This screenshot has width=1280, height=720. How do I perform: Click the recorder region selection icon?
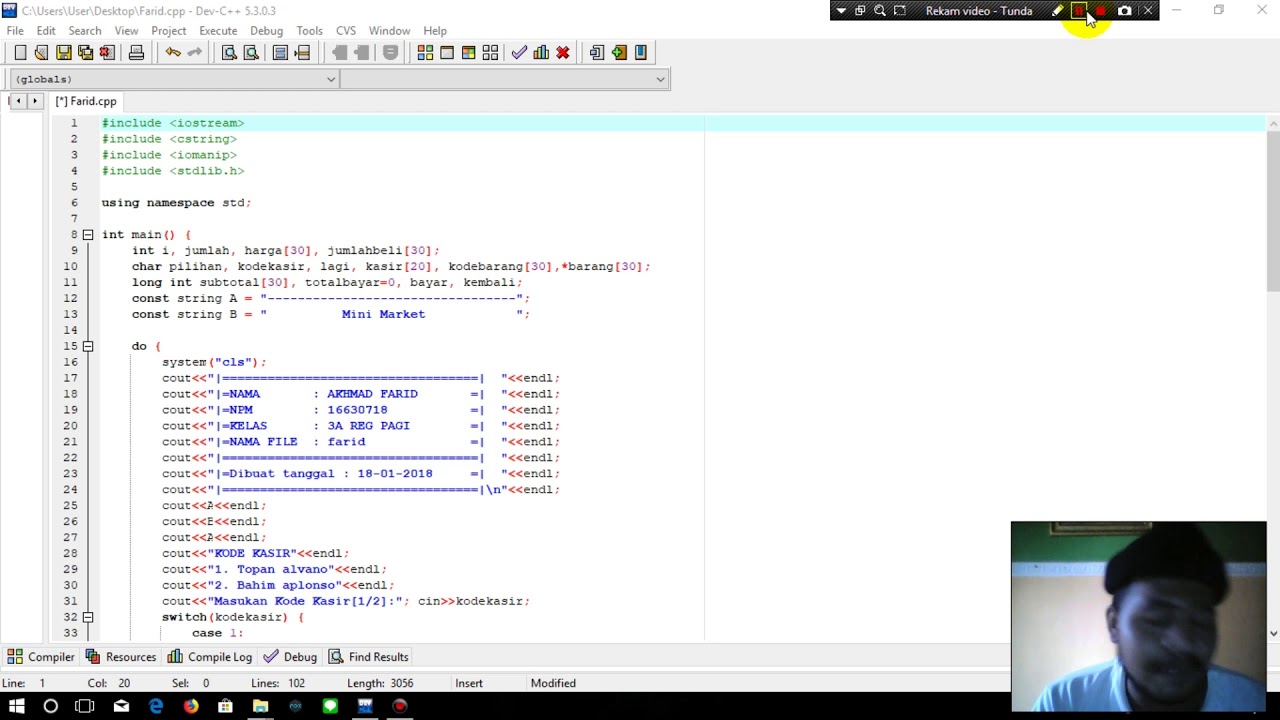(900, 11)
